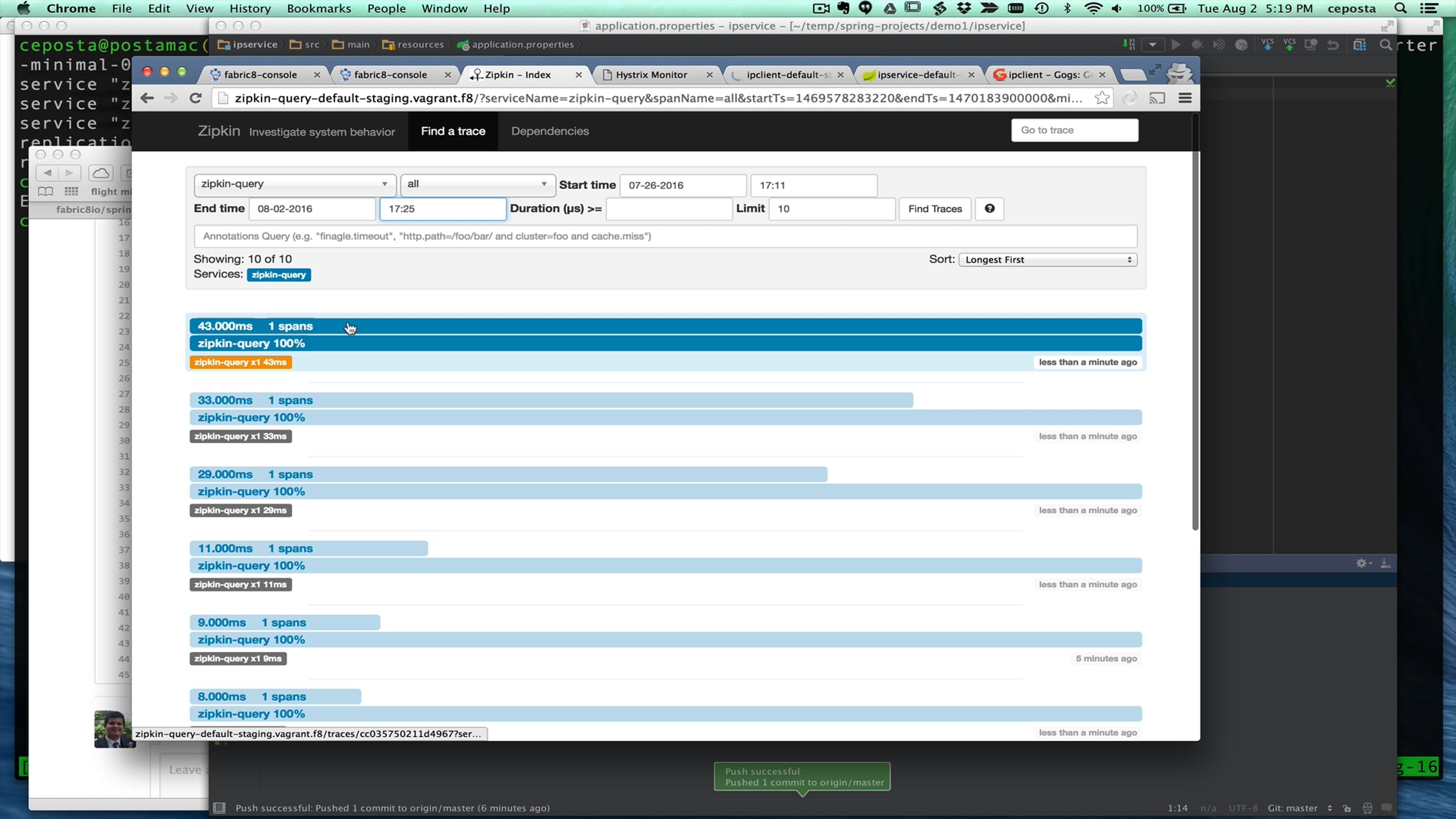Viewport: 1456px width, 819px height.
Task: Close the ipclient - Gogs tab
Action: tap(1102, 75)
